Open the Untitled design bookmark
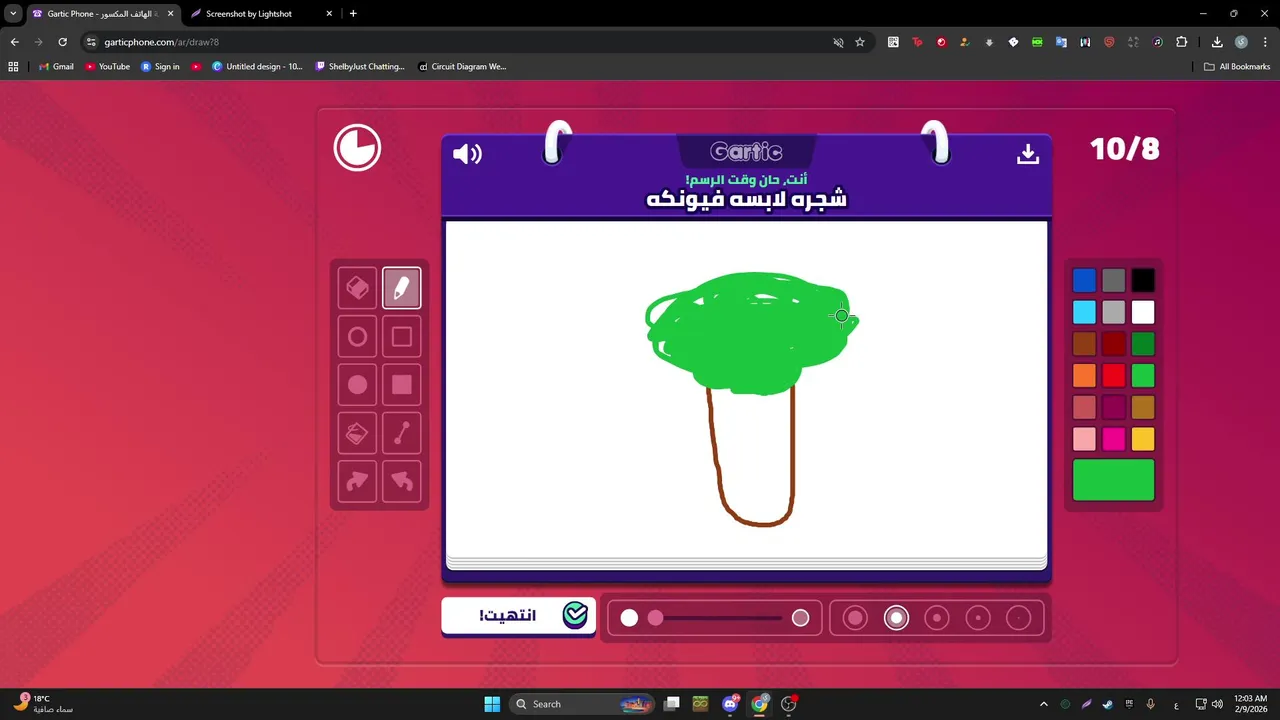Viewport: 1280px width, 720px height. [x=257, y=67]
